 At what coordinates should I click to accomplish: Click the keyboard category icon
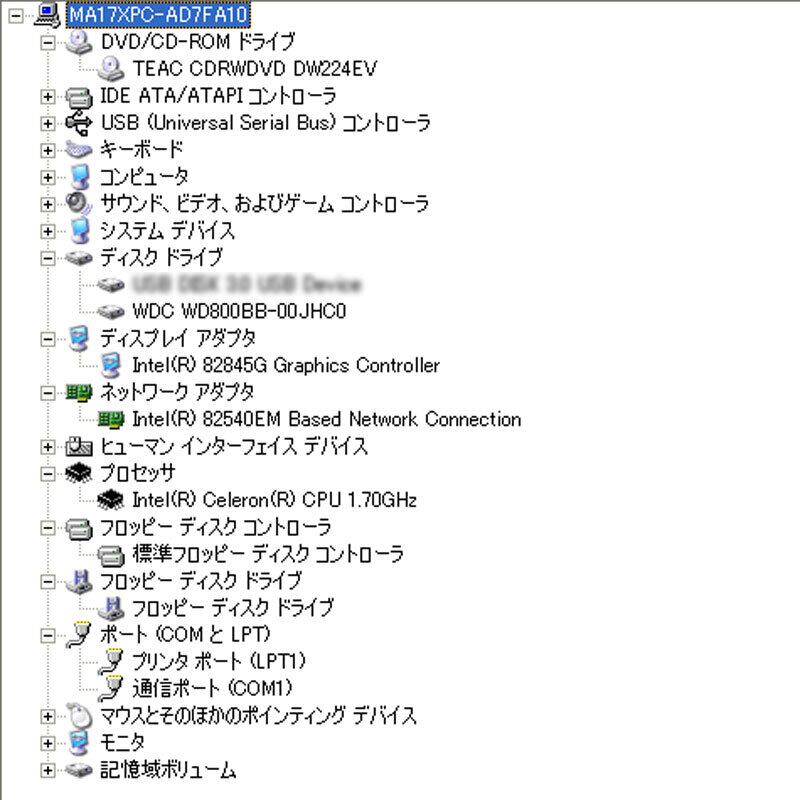[79, 149]
